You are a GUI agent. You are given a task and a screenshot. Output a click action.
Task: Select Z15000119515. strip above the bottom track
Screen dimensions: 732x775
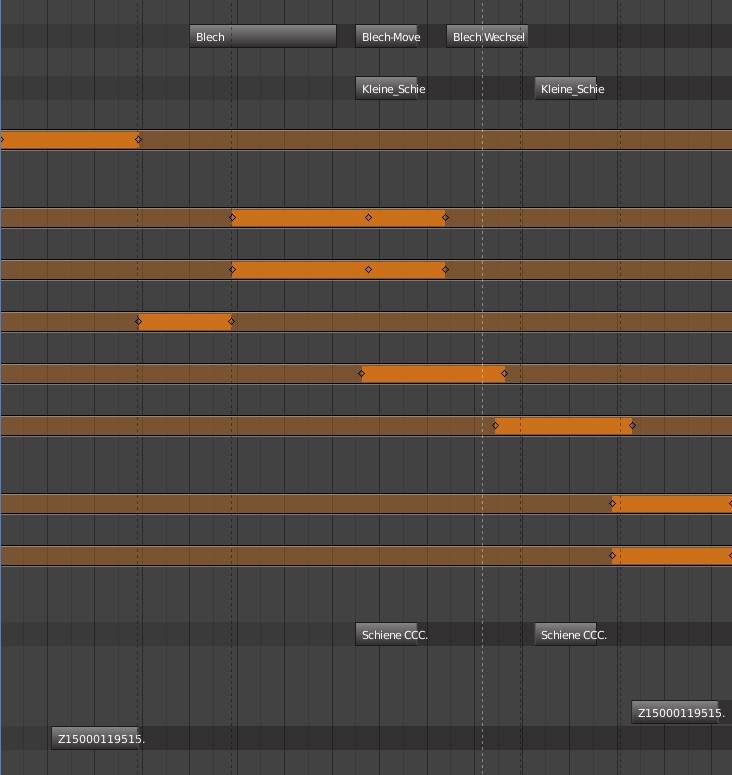[675, 712]
